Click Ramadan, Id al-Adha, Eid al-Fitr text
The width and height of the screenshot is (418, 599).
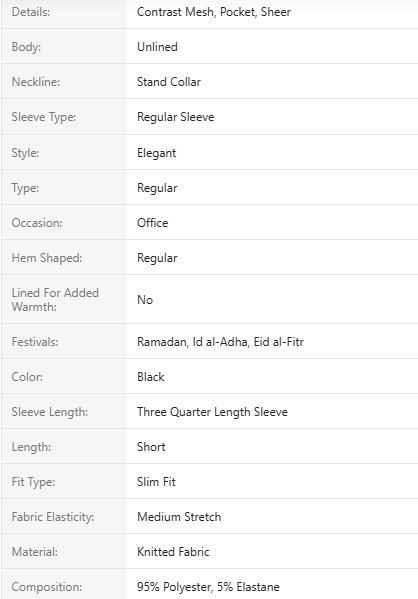220,342
